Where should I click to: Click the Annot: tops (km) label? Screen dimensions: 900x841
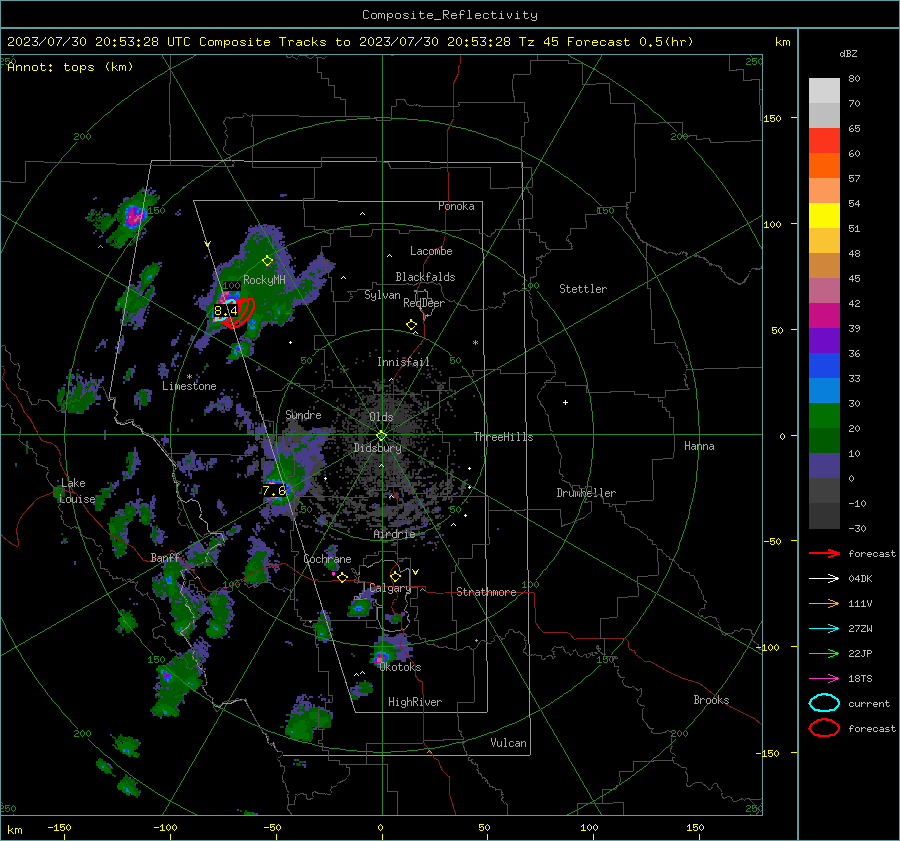click(x=71, y=67)
